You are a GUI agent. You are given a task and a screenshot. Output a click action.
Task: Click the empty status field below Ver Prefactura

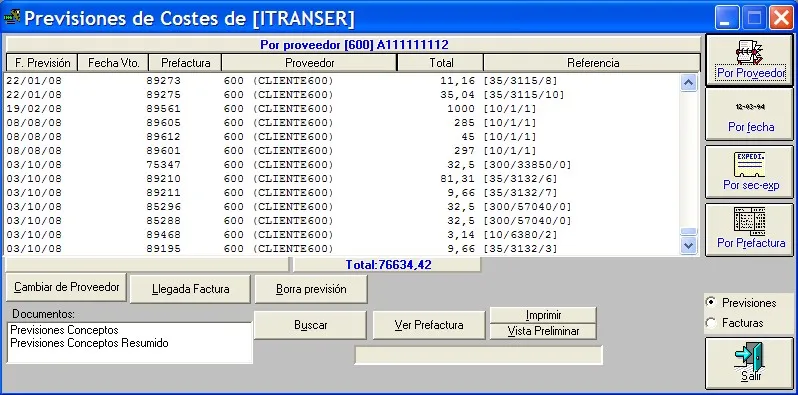click(478, 355)
